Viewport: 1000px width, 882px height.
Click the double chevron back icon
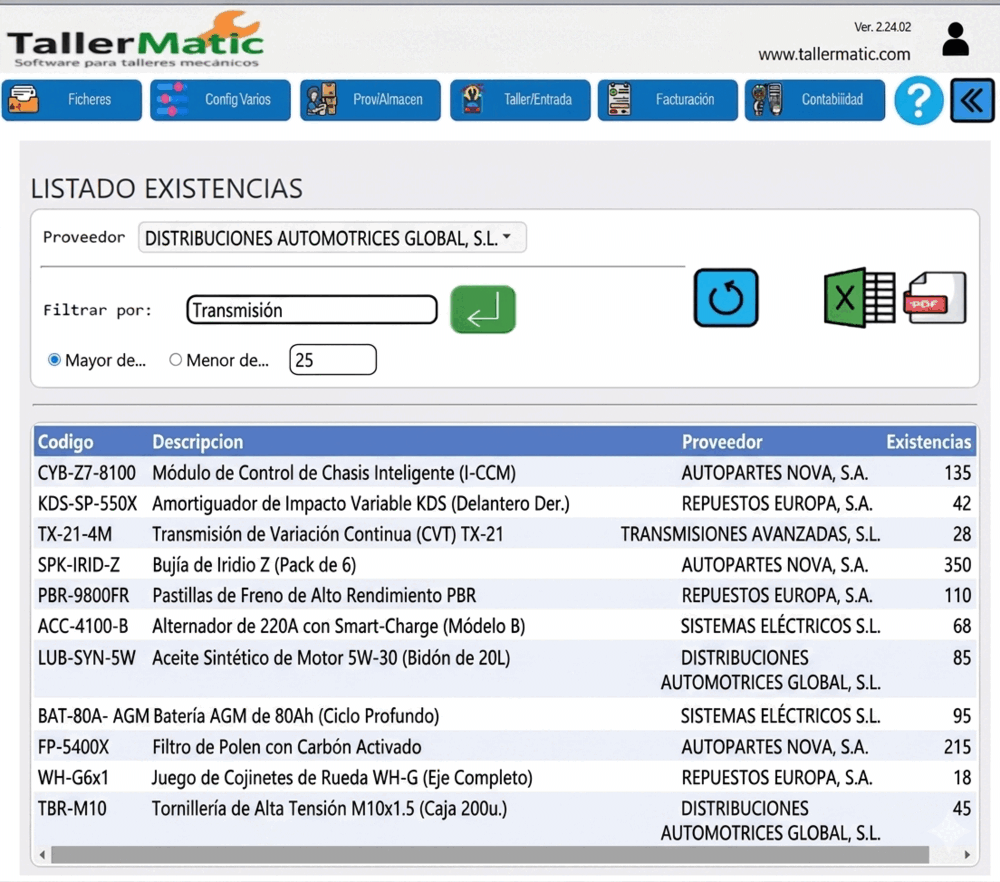coord(972,100)
